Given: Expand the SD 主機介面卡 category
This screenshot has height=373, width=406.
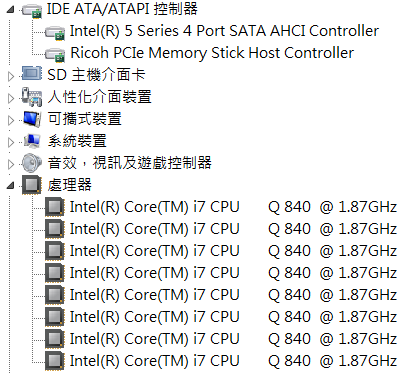Looking at the screenshot, I should [11, 76].
